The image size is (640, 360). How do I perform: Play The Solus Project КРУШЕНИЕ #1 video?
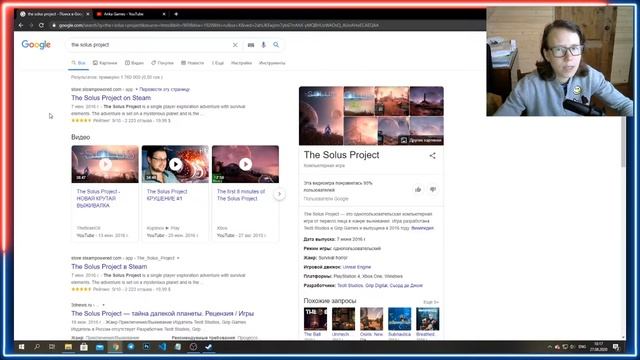tap(176, 164)
